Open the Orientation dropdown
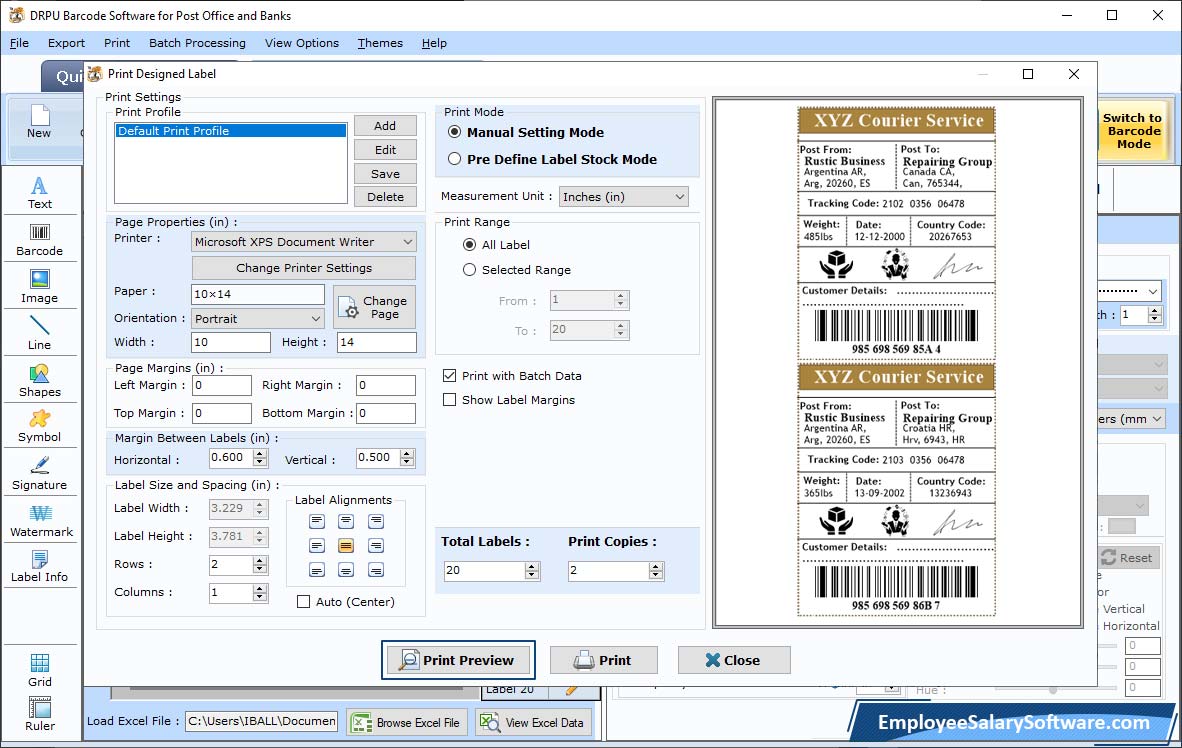Image resolution: width=1182 pixels, height=748 pixels. (258, 319)
